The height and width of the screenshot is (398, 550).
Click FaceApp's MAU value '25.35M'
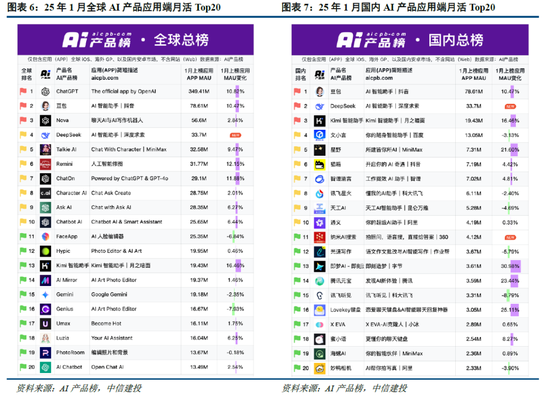(x=199, y=236)
